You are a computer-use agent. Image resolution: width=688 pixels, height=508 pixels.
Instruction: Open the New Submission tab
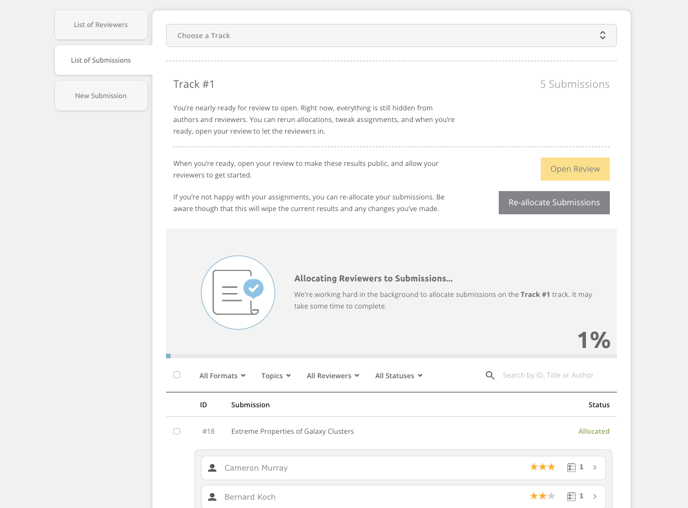(x=101, y=96)
